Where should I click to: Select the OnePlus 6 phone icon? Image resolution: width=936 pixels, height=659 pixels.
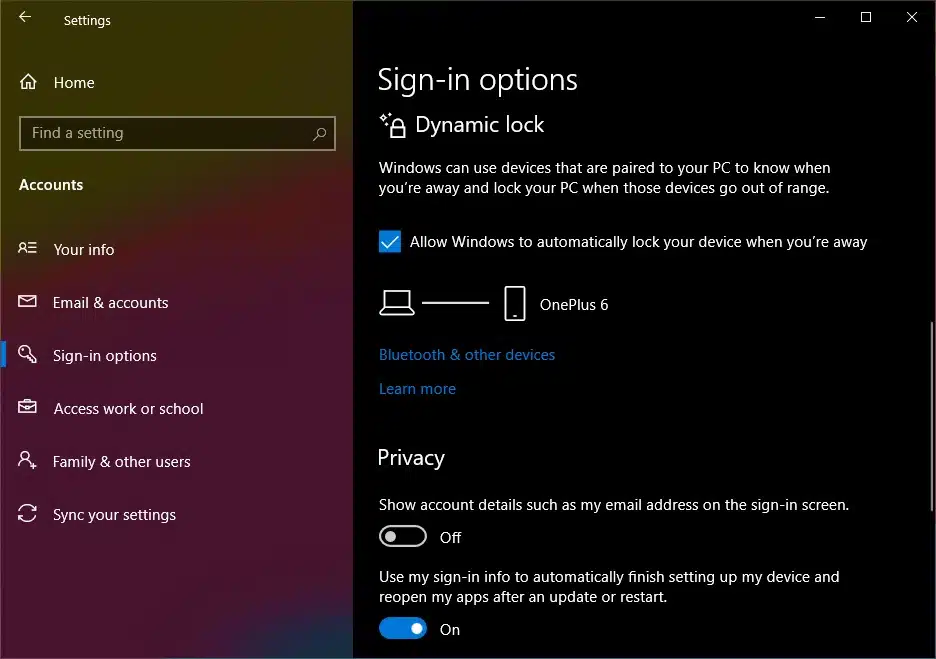[x=514, y=302]
